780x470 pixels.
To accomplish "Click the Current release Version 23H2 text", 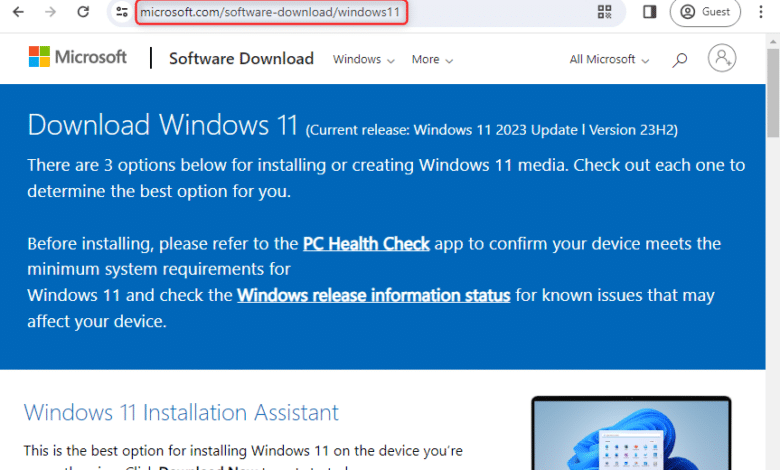I will pos(491,130).
